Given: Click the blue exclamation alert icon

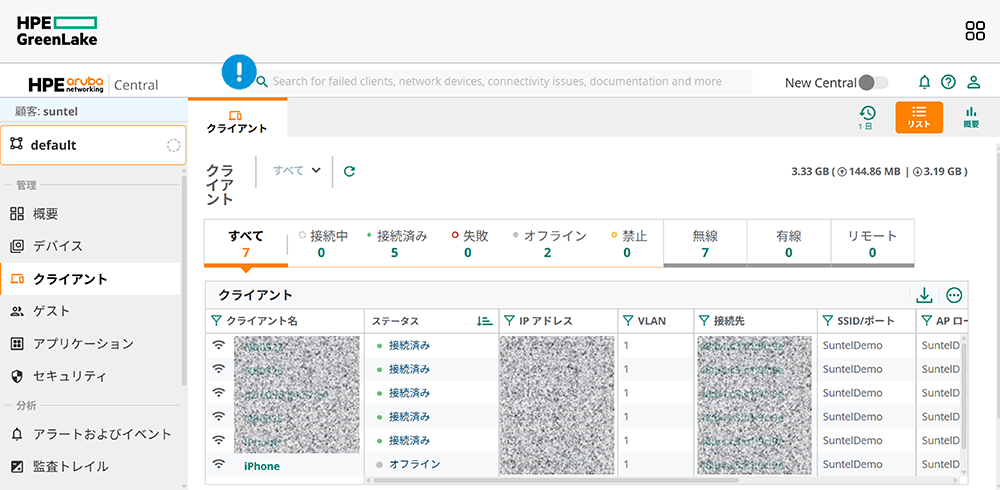Looking at the screenshot, I should tap(239, 71).
